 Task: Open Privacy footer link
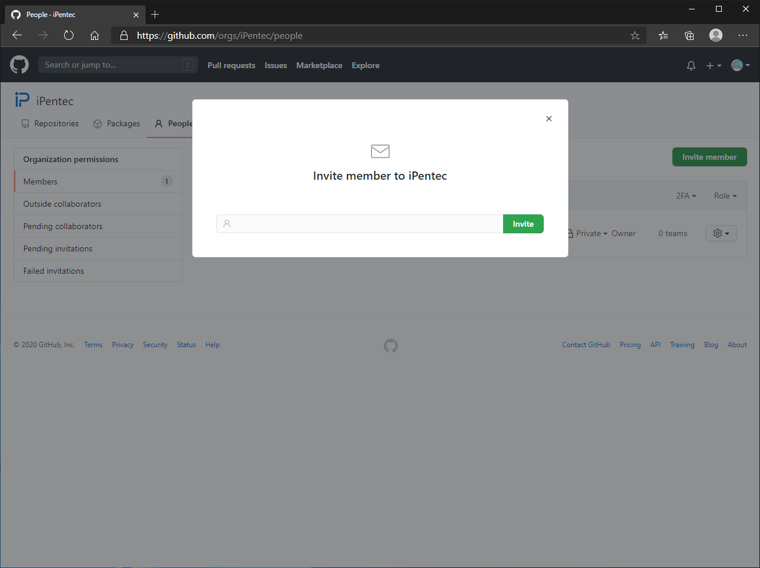pos(123,345)
